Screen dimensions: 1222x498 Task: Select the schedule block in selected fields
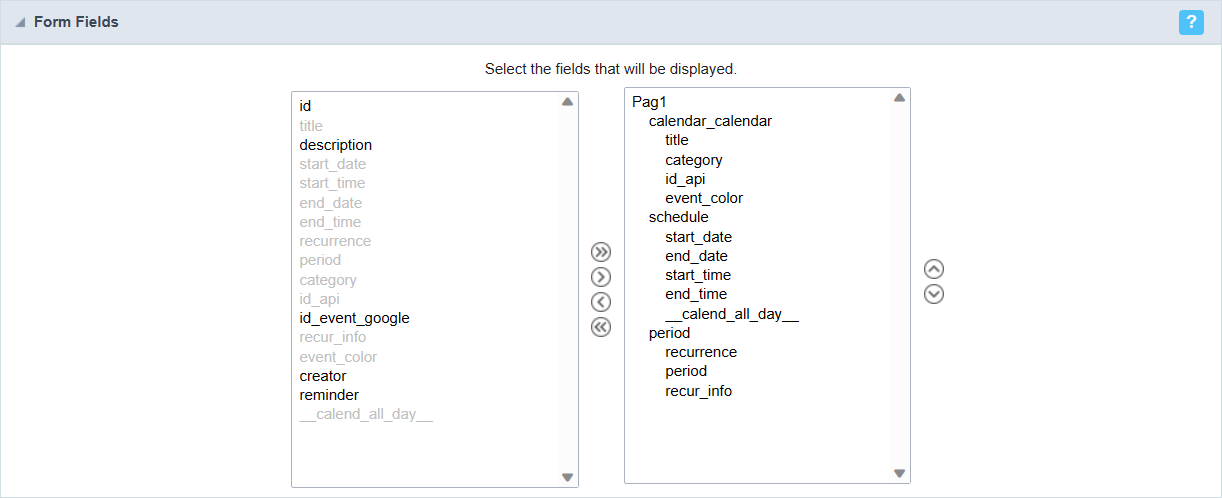click(x=678, y=217)
